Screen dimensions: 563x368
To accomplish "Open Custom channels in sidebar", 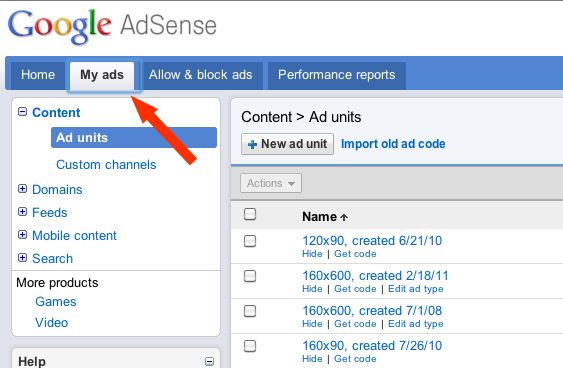I will [x=106, y=165].
